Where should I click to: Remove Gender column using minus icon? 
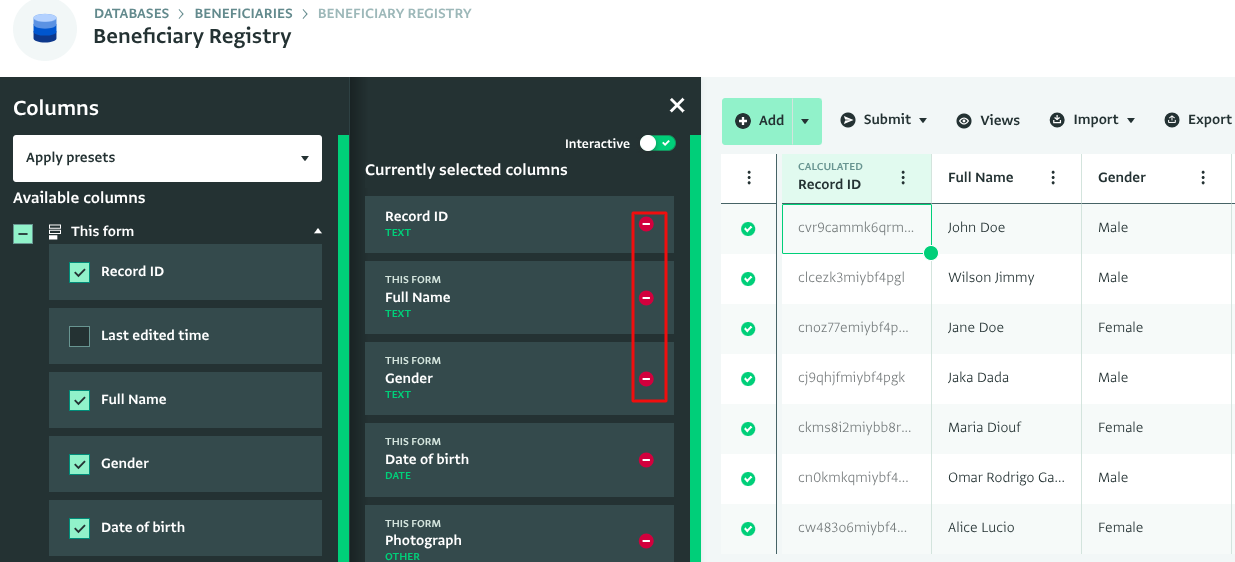(646, 379)
